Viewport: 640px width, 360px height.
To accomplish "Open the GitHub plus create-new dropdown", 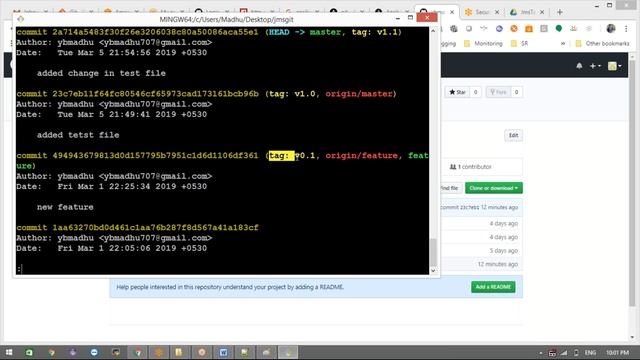I will [x=595, y=66].
